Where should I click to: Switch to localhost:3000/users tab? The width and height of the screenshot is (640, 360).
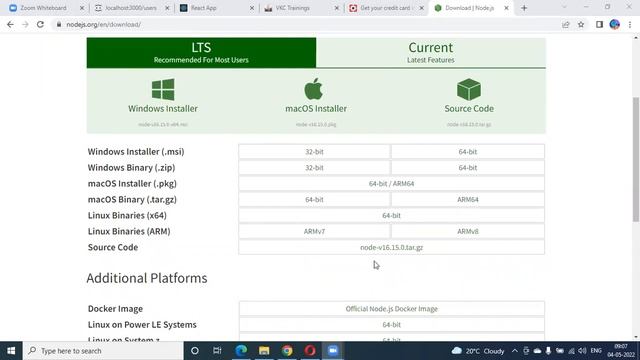click(x=131, y=8)
